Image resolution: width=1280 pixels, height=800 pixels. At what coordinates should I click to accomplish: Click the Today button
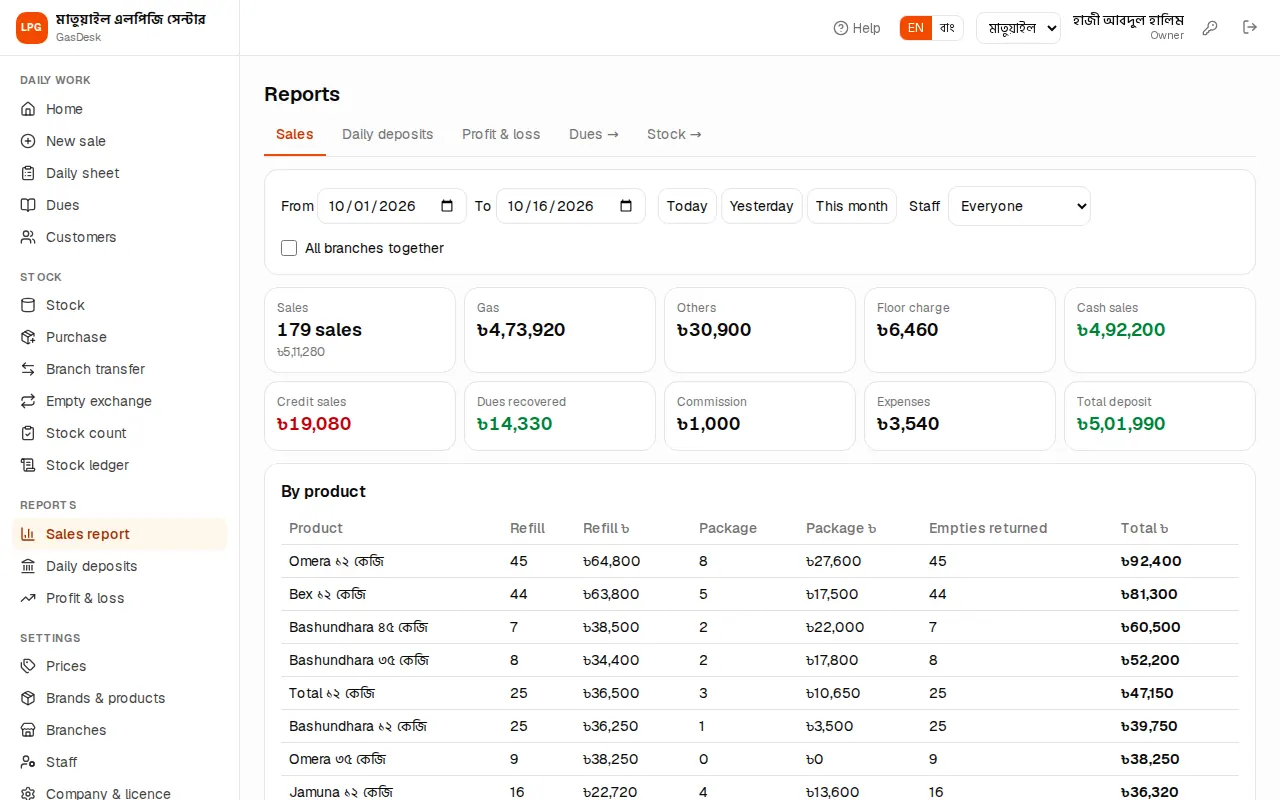687,206
